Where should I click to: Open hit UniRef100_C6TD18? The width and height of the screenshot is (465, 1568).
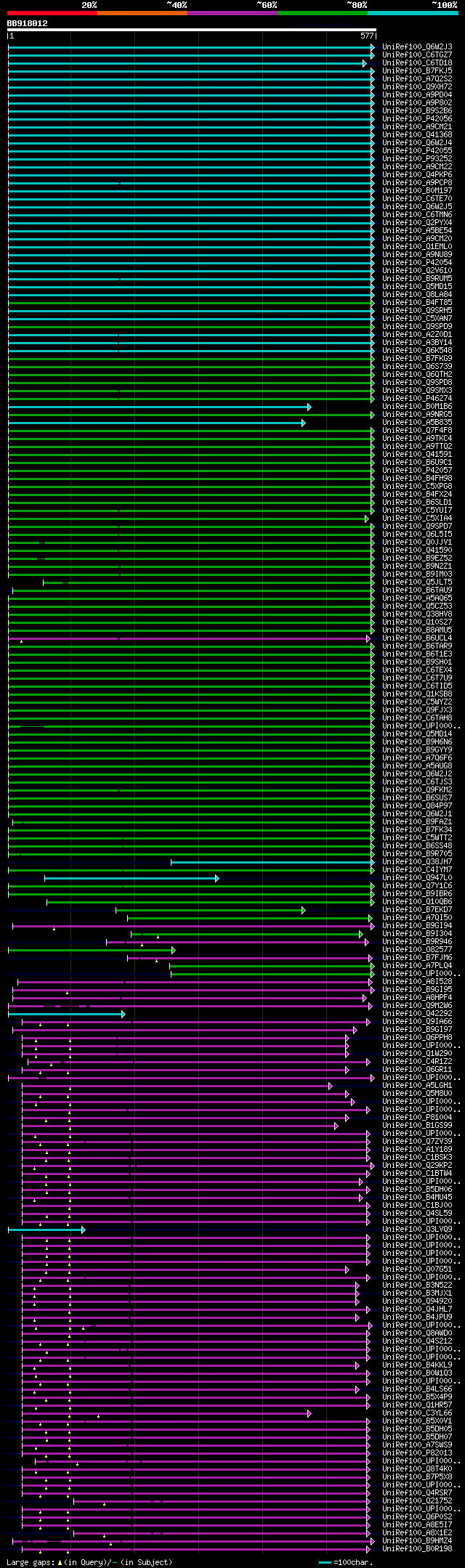click(x=417, y=62)
